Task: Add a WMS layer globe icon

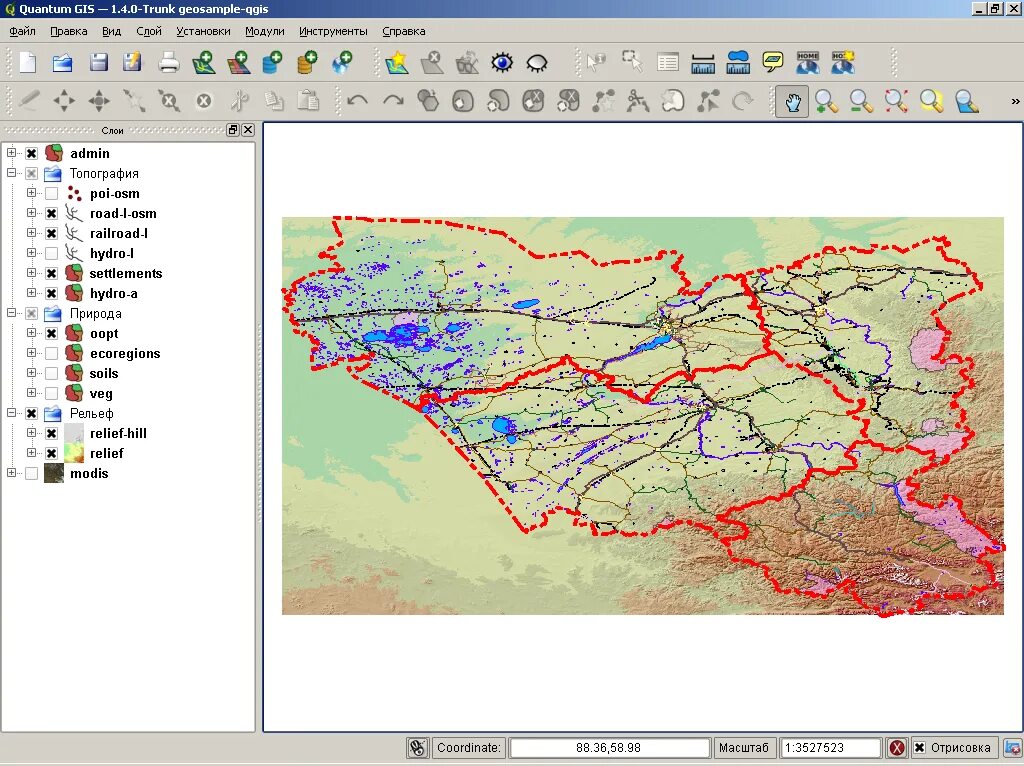Action: 342,63
